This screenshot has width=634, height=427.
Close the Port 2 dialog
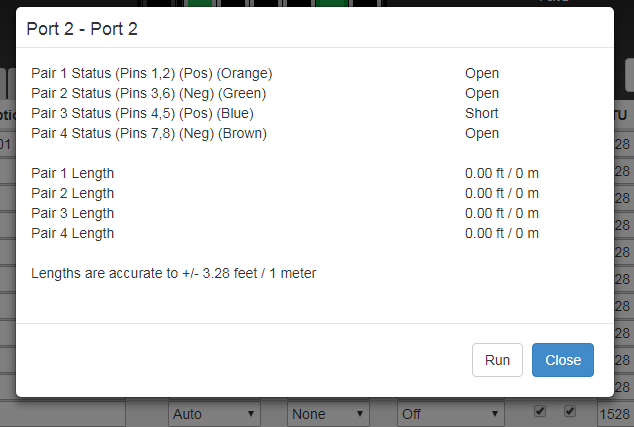tap(562, 360)
